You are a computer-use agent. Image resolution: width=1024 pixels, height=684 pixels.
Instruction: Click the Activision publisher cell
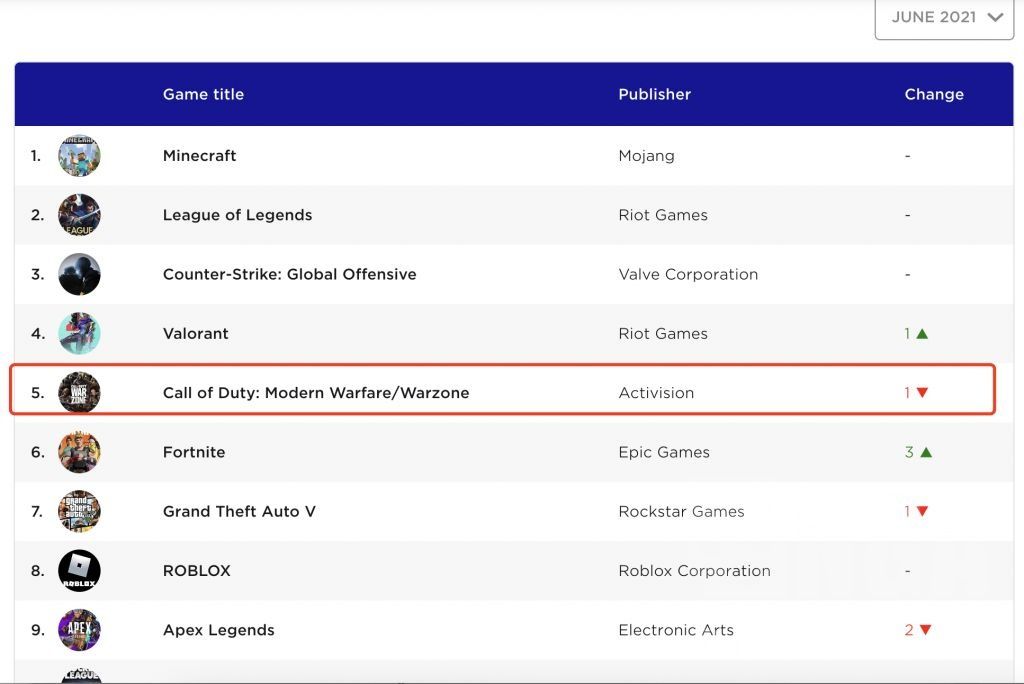(x=656, y=393)
